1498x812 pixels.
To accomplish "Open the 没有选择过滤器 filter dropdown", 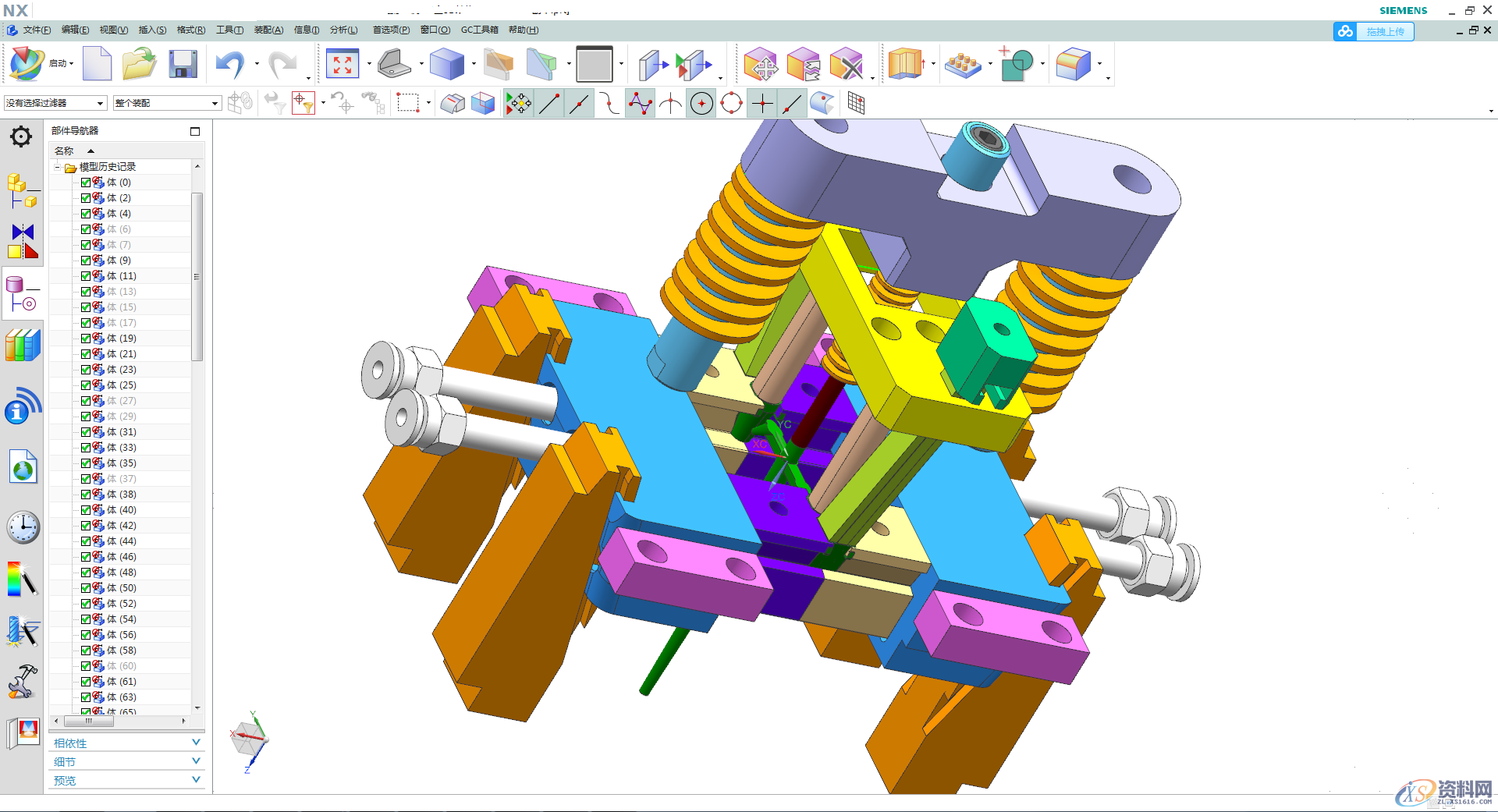I will [55, 103].
